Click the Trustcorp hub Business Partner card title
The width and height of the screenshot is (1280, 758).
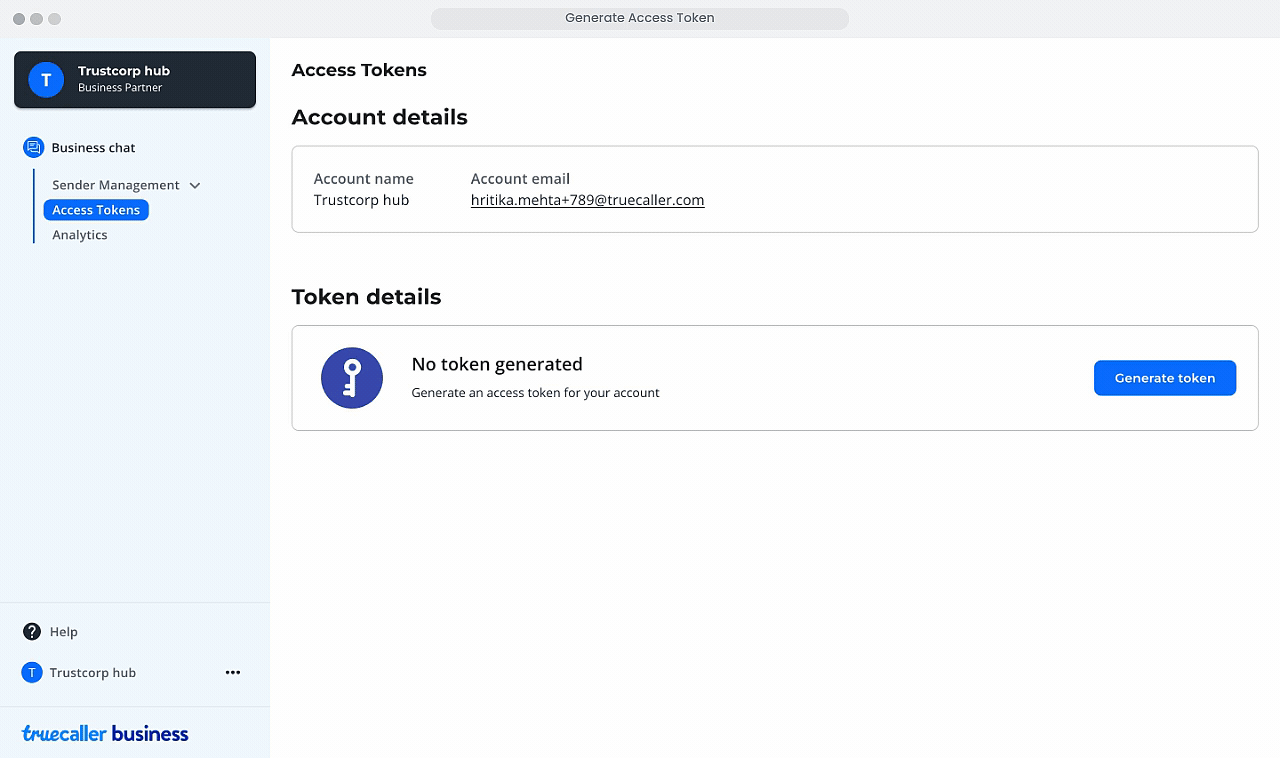point(124,71)
